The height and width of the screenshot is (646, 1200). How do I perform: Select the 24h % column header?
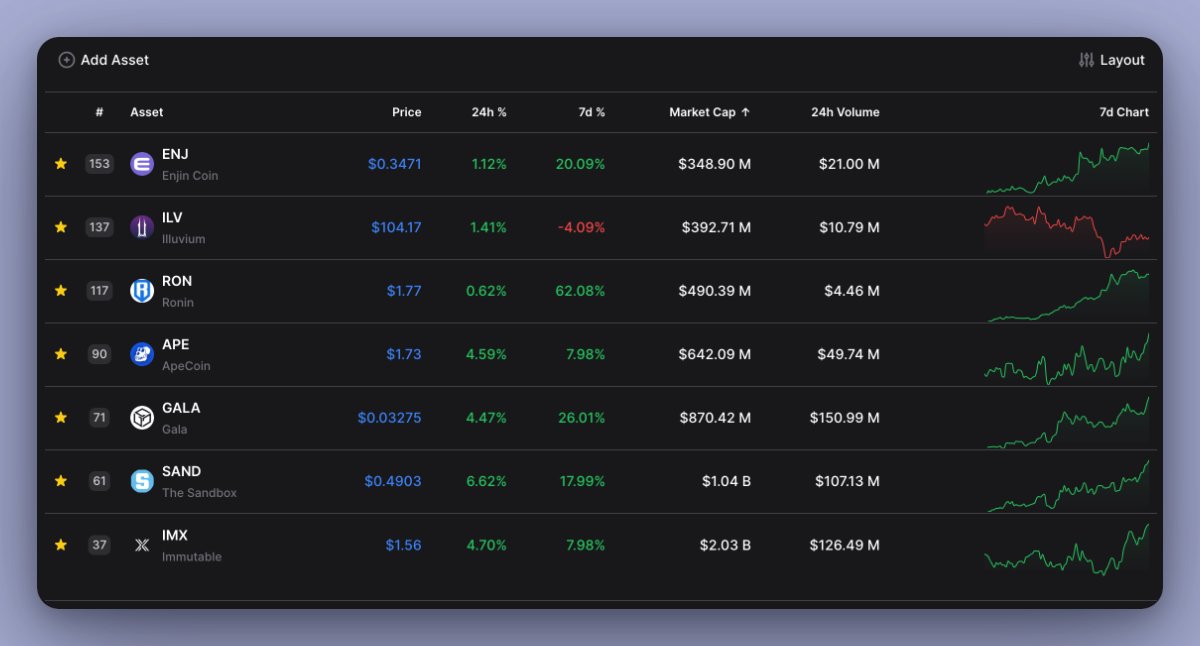point(489,112)
